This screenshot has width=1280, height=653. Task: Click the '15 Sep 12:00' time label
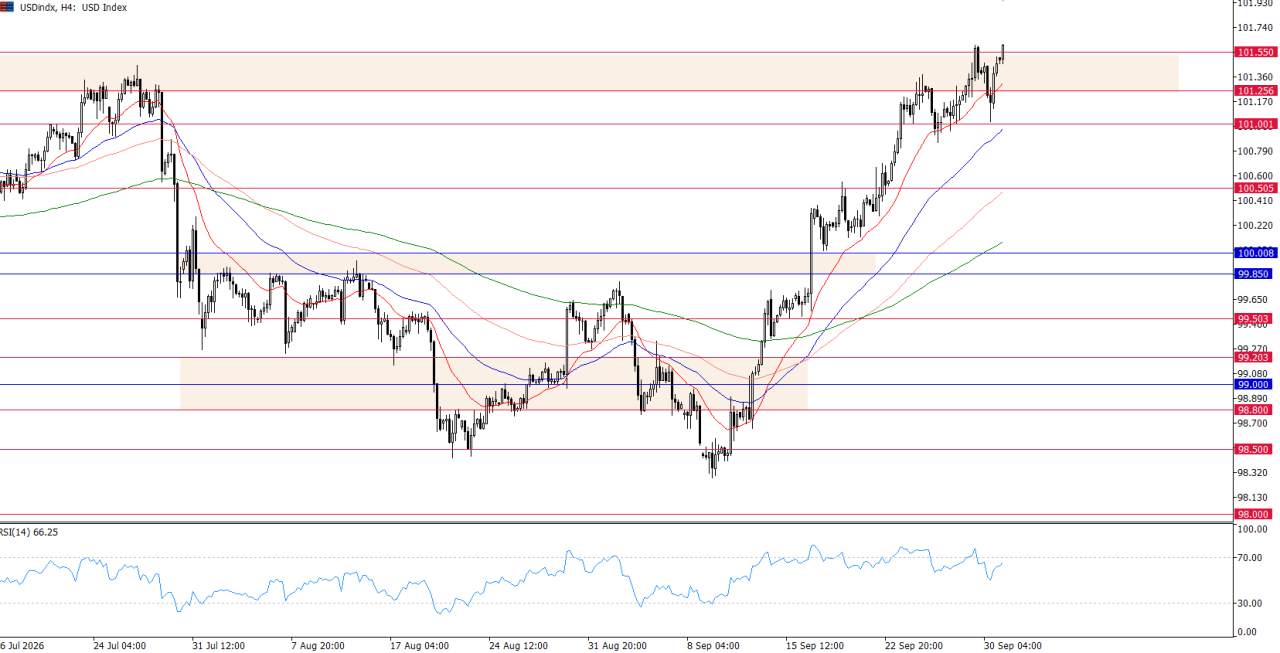(x=816, y=645)
